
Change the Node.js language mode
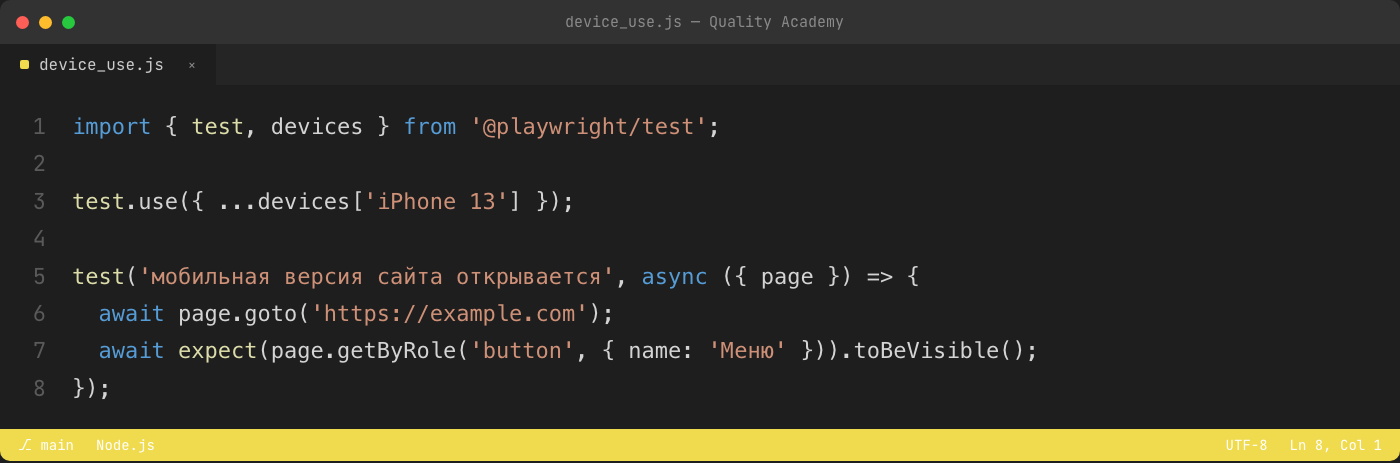[x=125, y=445]
